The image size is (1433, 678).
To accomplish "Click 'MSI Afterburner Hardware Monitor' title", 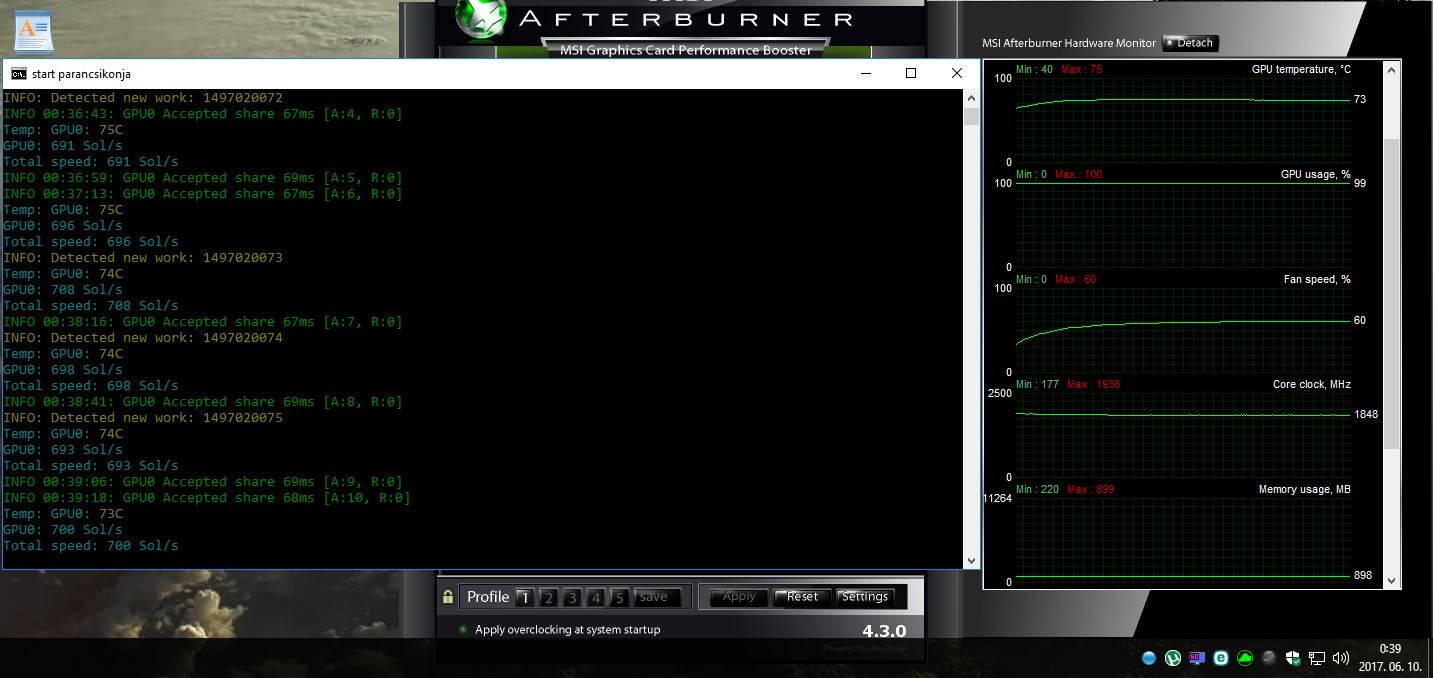I will pyautogui.click(x=1069, y=43).
